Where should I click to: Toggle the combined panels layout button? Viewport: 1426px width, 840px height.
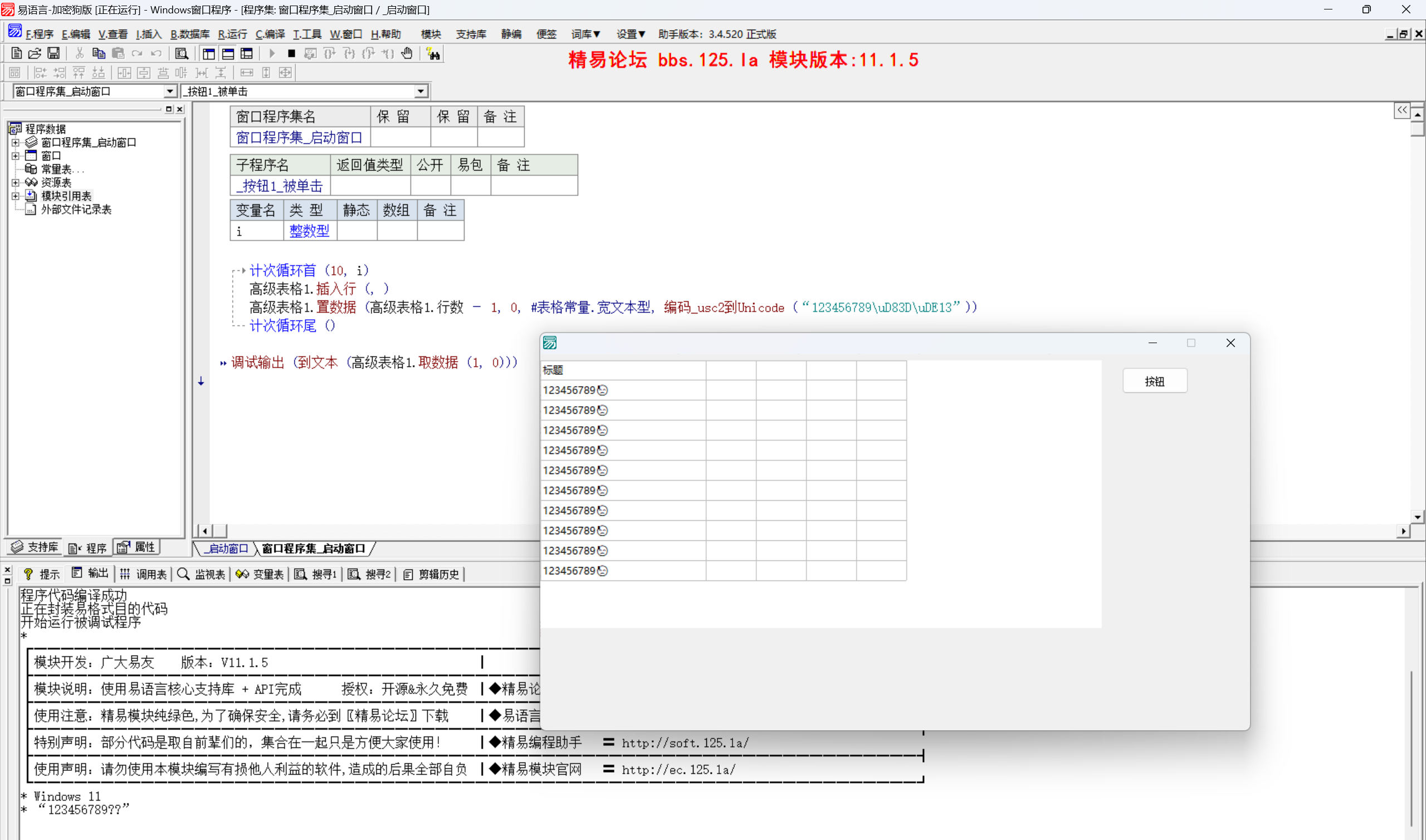pos(247,54)
